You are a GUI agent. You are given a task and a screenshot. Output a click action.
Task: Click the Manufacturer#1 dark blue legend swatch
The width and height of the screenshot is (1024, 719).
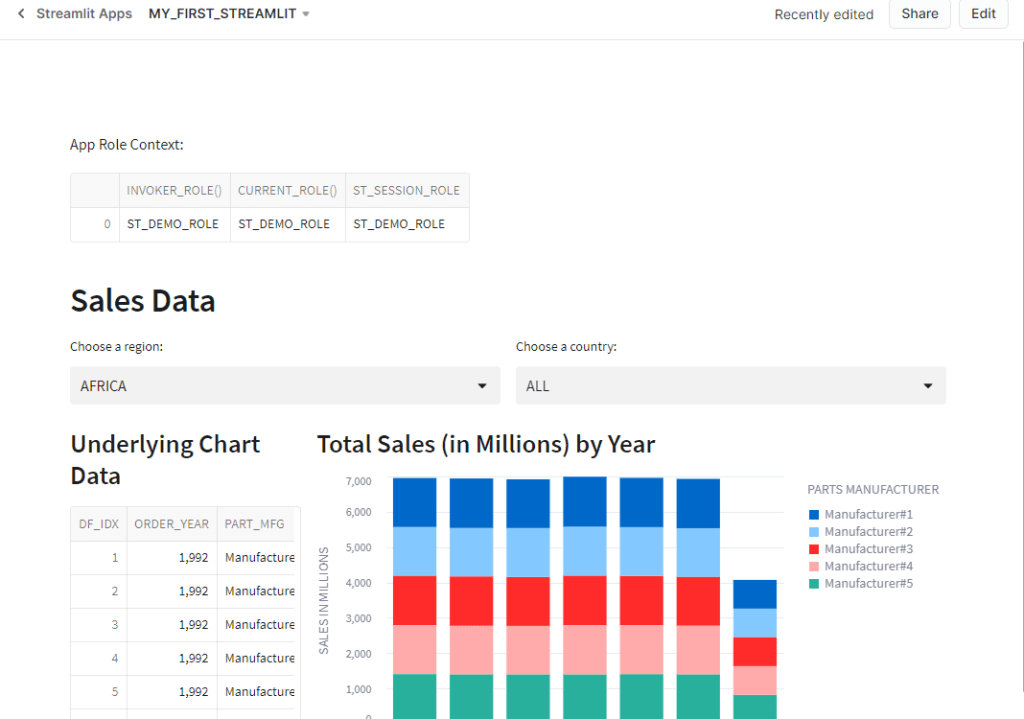pyautogui.click(x=814, y=515)
